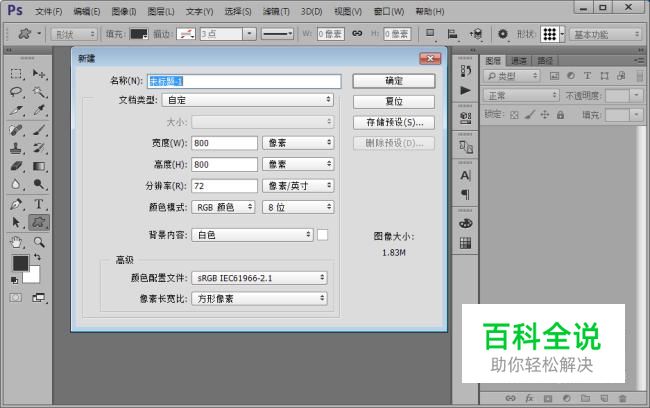Toggle lock all padlock icon
This screenshot has width=650, height=408.
[x=560, y=115]
